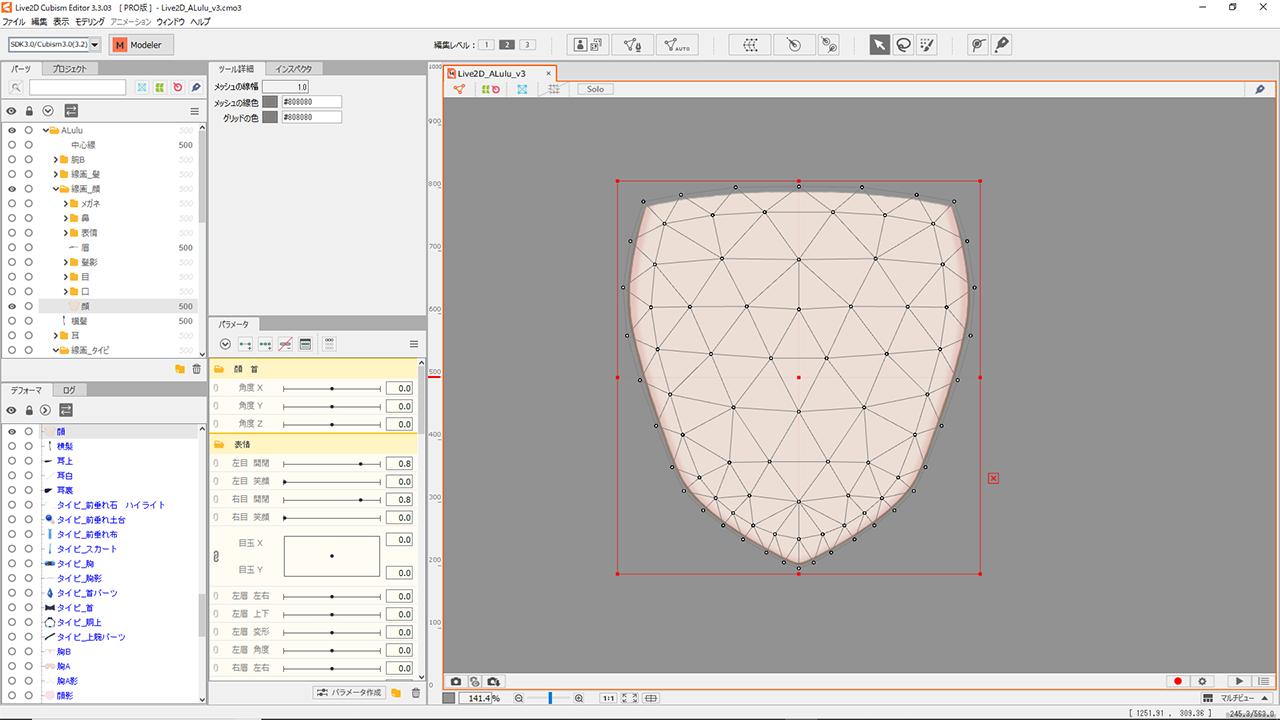The width and height of the screenshot is (1280, 720).
Task: Click the camera snapshot icon below canvas
Action: [455, 681]
